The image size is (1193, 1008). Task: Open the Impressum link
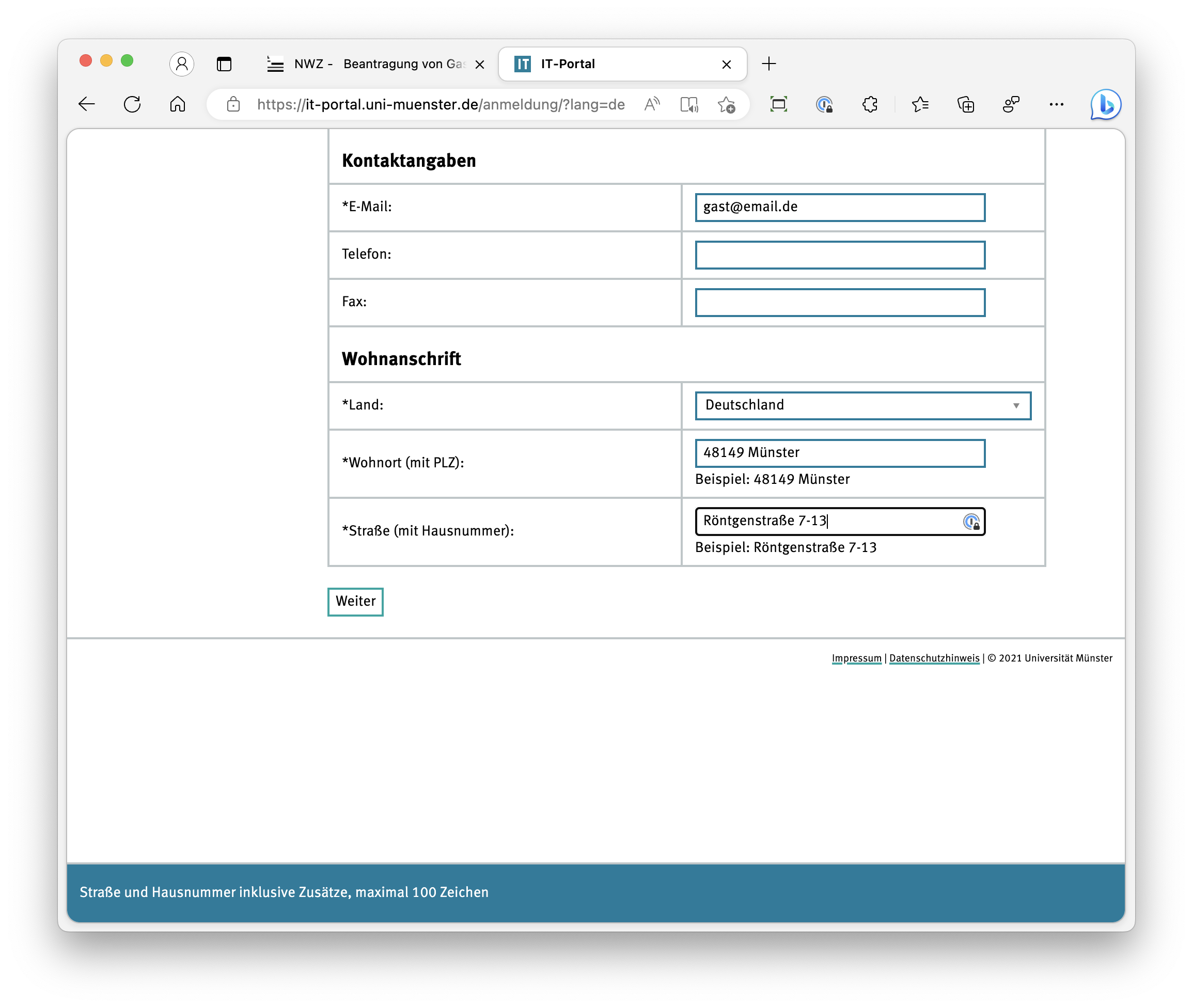(x=856, y=658)
